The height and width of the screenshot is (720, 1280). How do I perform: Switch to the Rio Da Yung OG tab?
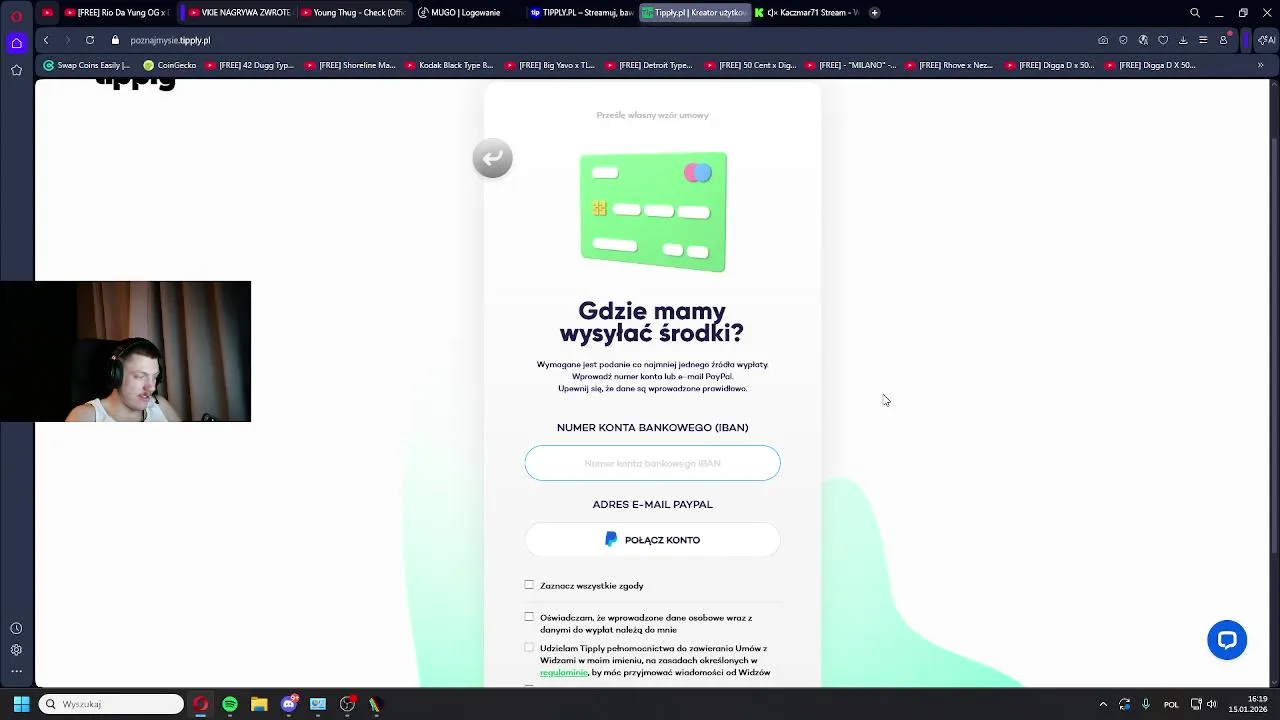(x=116, y=13)
